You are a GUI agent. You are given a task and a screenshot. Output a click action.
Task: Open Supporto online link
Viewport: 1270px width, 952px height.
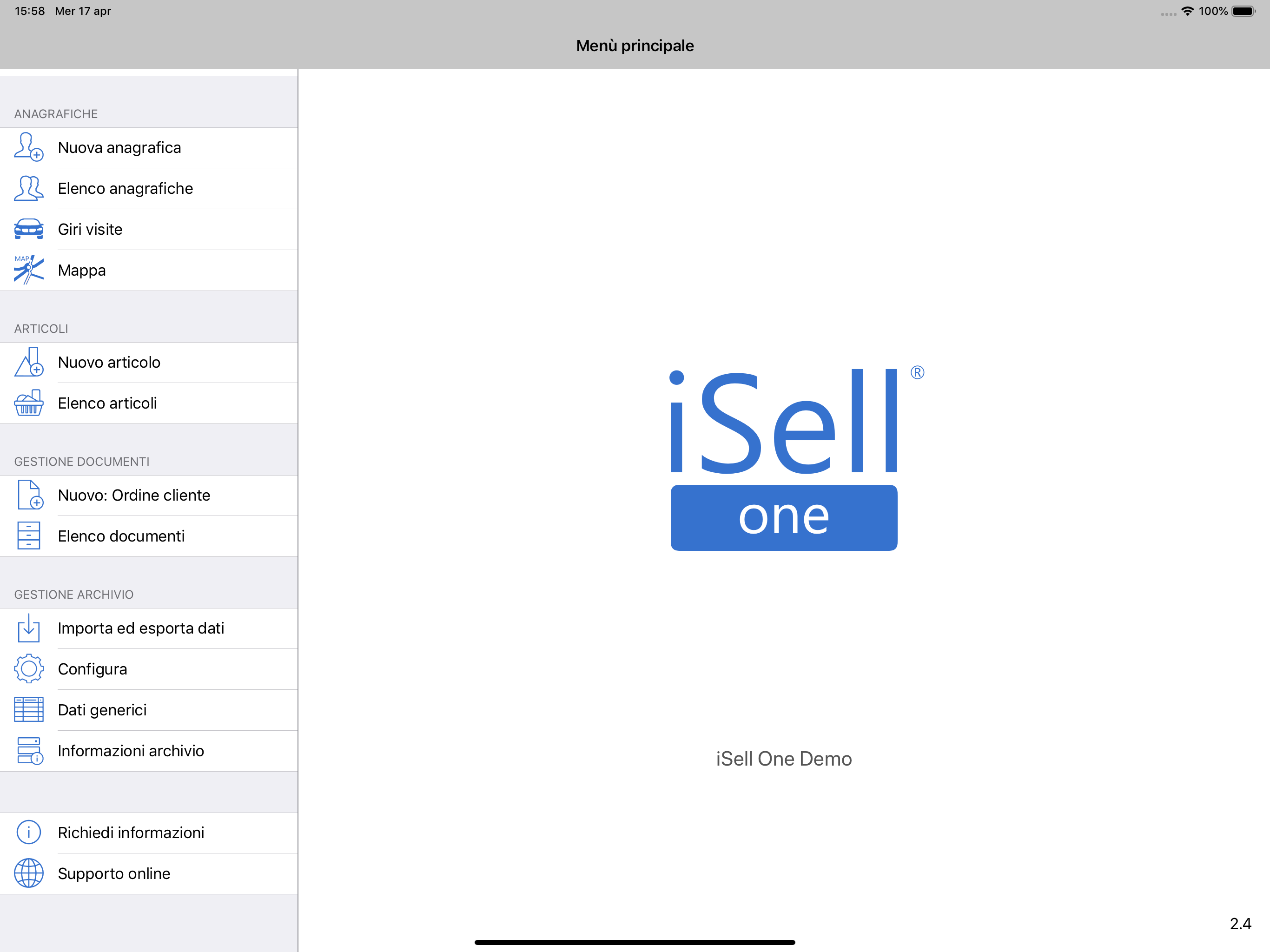[x=149, y=873]
